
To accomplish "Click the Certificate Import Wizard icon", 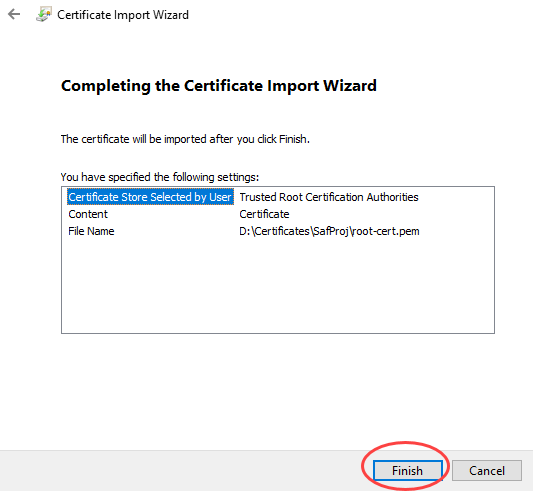I will (x=44, y=15).
